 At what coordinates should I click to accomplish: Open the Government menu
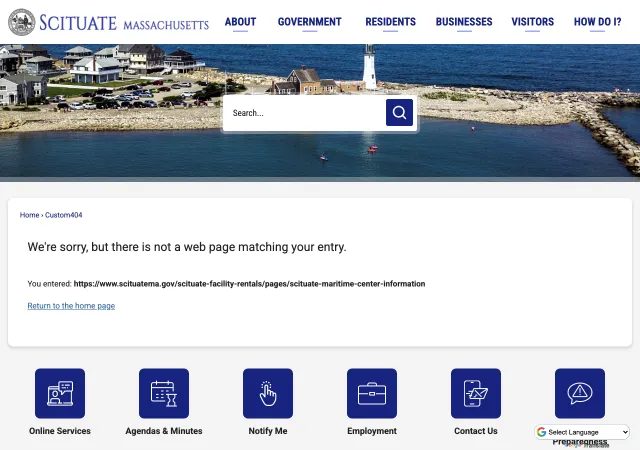coord(310,22)
